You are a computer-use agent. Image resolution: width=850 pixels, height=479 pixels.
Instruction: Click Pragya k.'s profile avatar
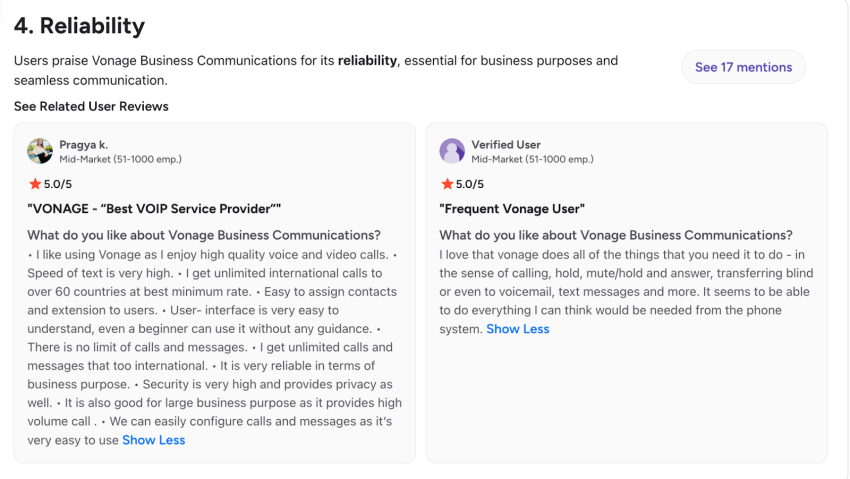pos(40,151)
